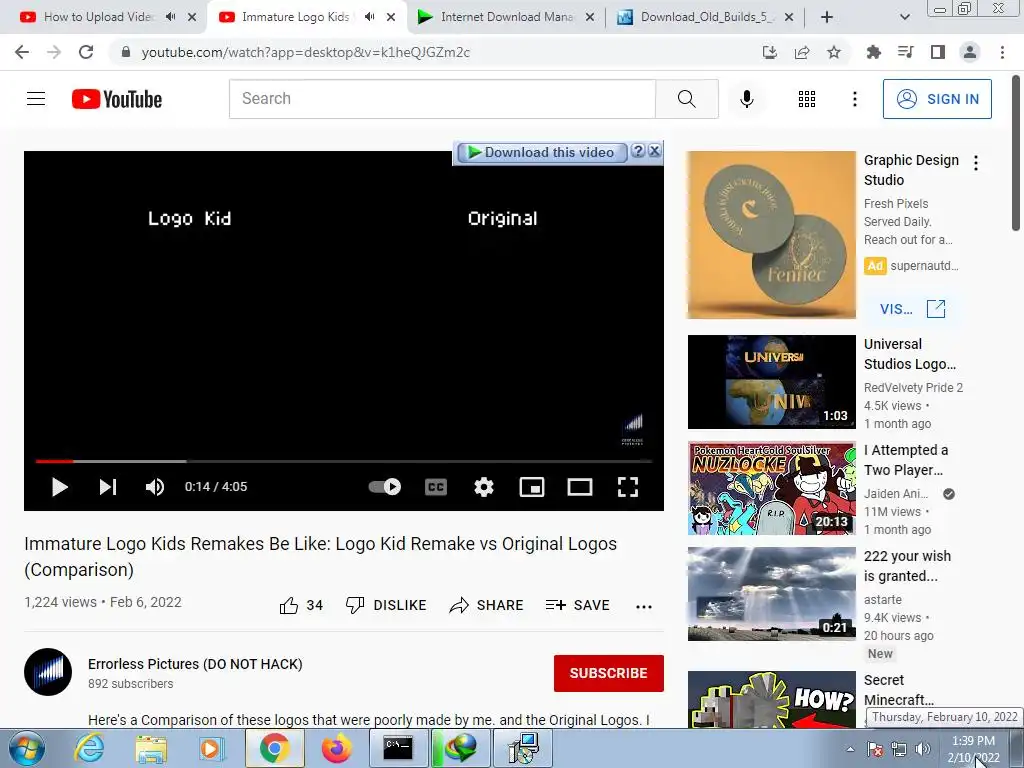Reload the current page

[x=86, y=52]
